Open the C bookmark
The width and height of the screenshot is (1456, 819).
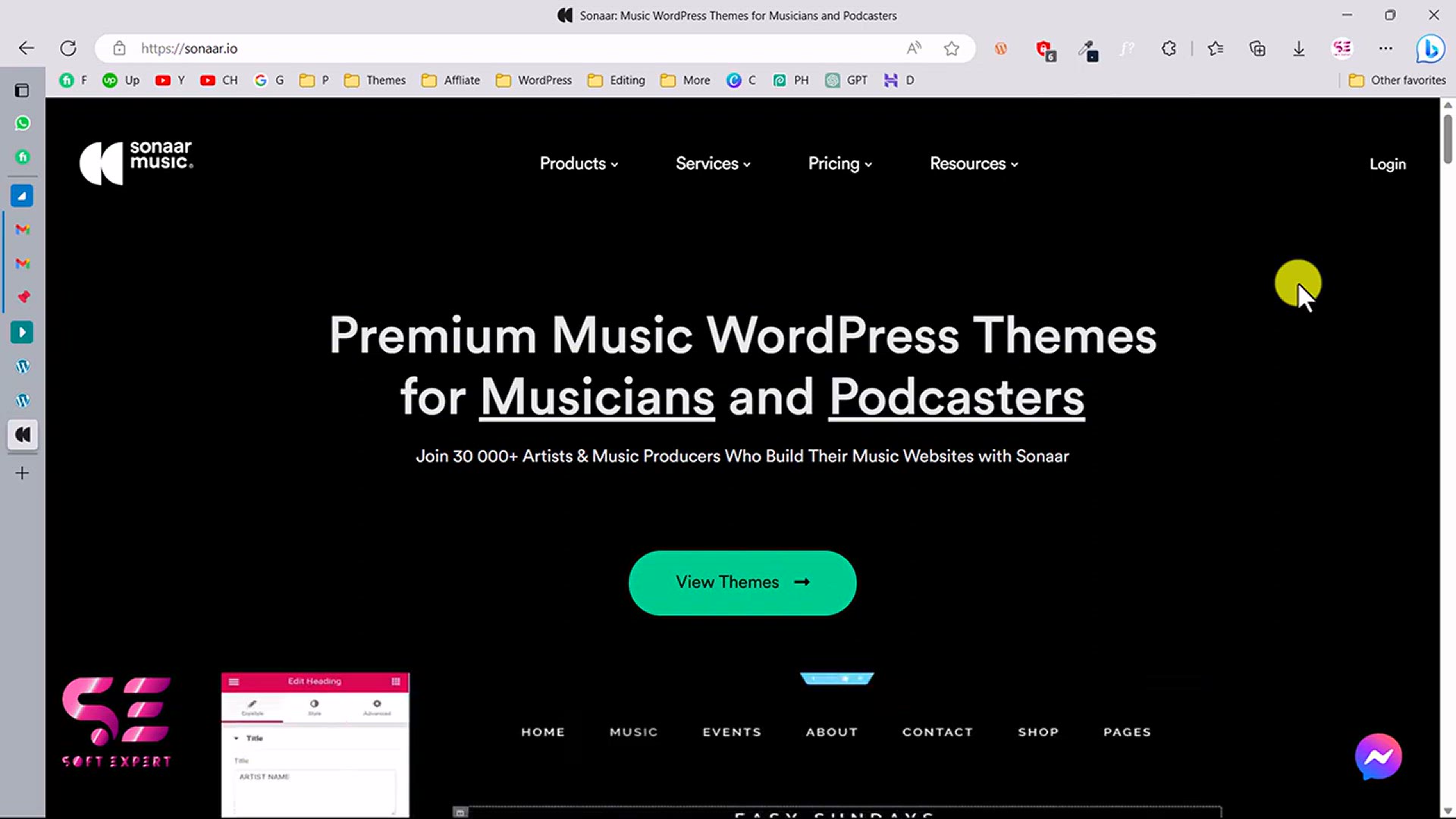(x=742, y=80)
